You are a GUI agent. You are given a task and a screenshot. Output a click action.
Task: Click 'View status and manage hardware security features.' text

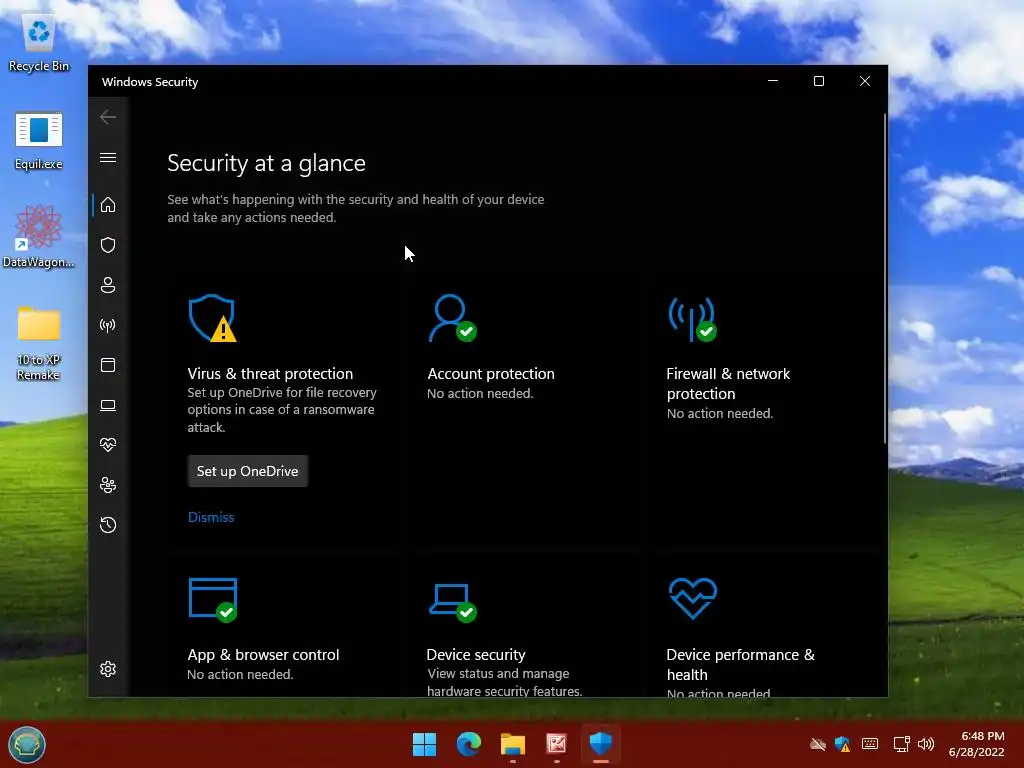click(504, 682)
